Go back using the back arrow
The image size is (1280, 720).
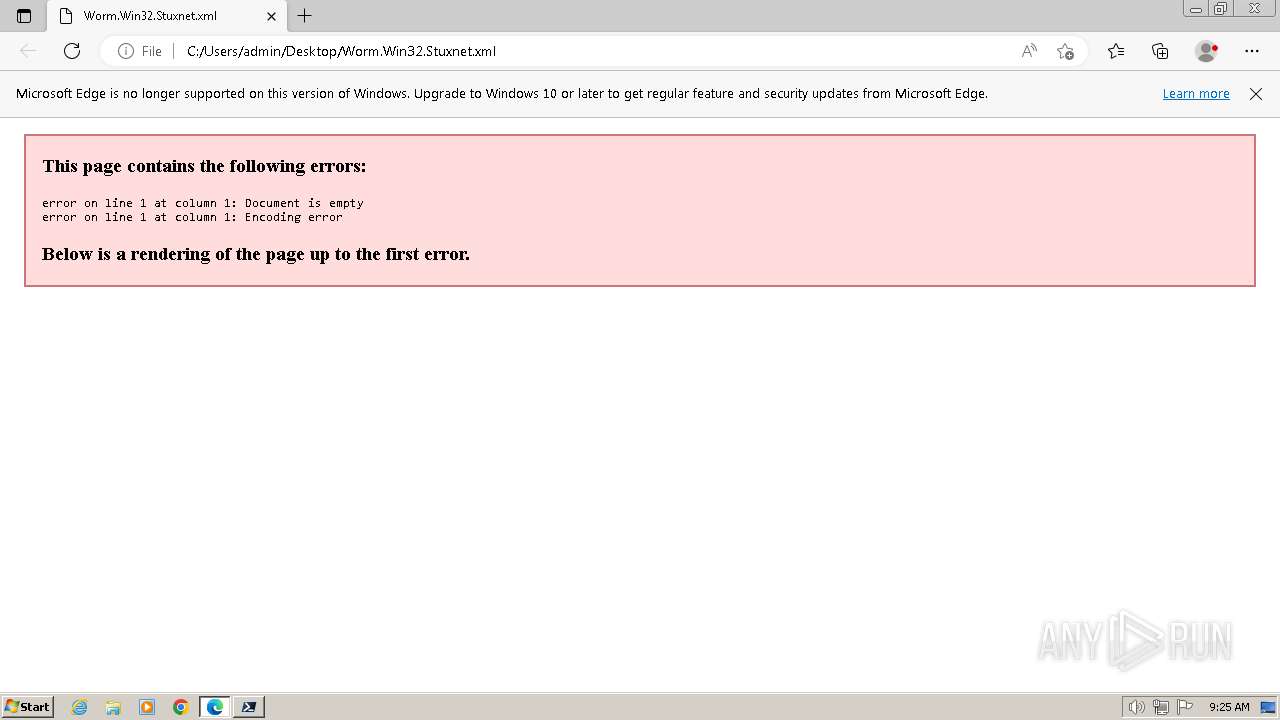pos(28,51)
